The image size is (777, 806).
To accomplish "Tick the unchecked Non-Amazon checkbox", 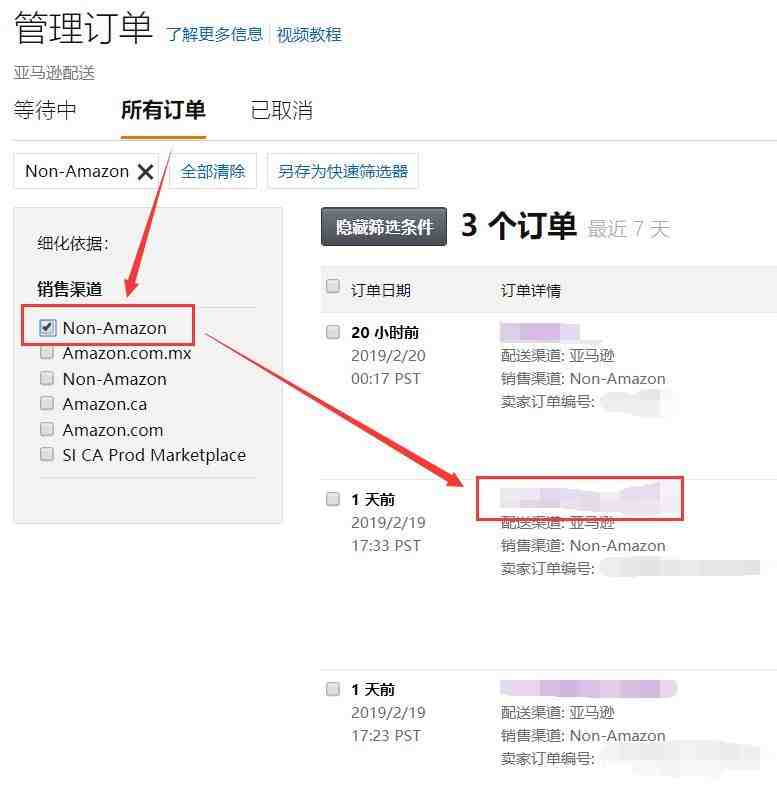I will (x=47, y=379).
